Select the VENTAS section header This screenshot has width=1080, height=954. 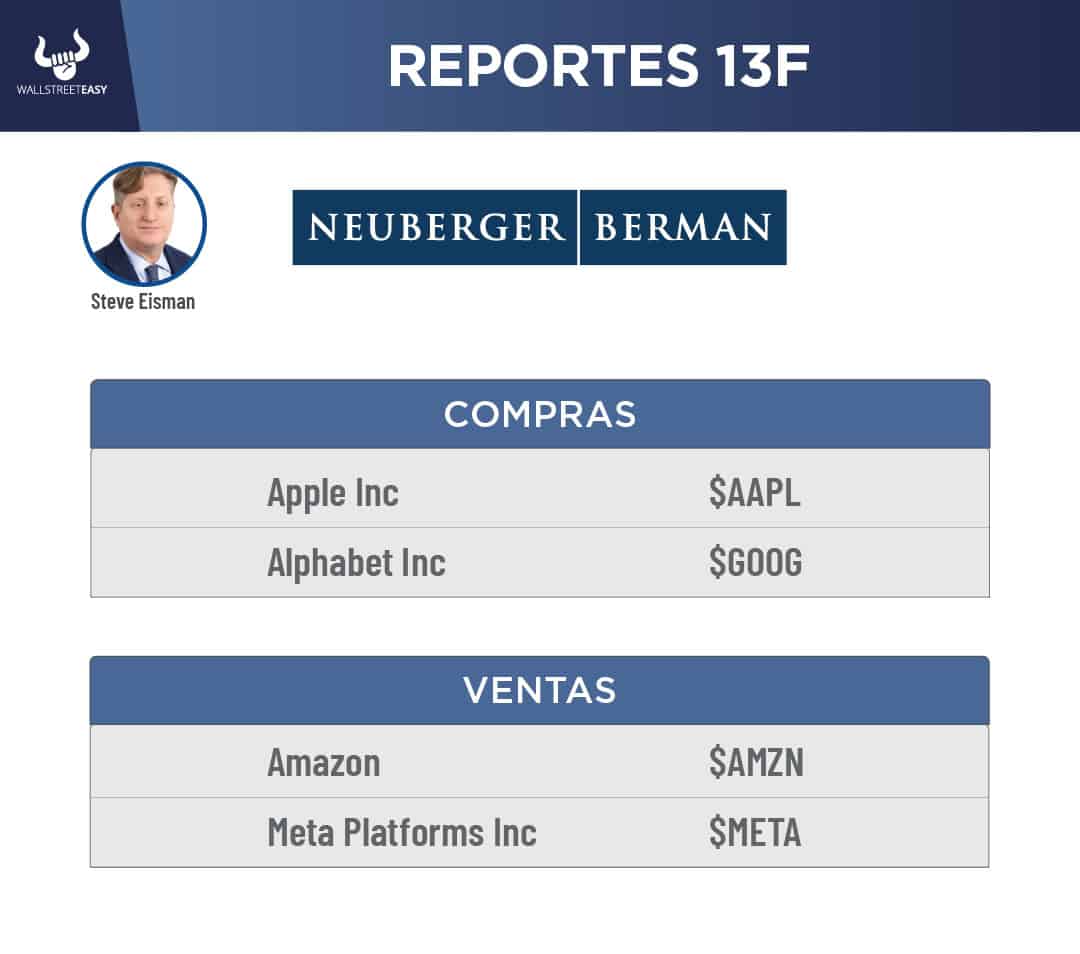540,690
